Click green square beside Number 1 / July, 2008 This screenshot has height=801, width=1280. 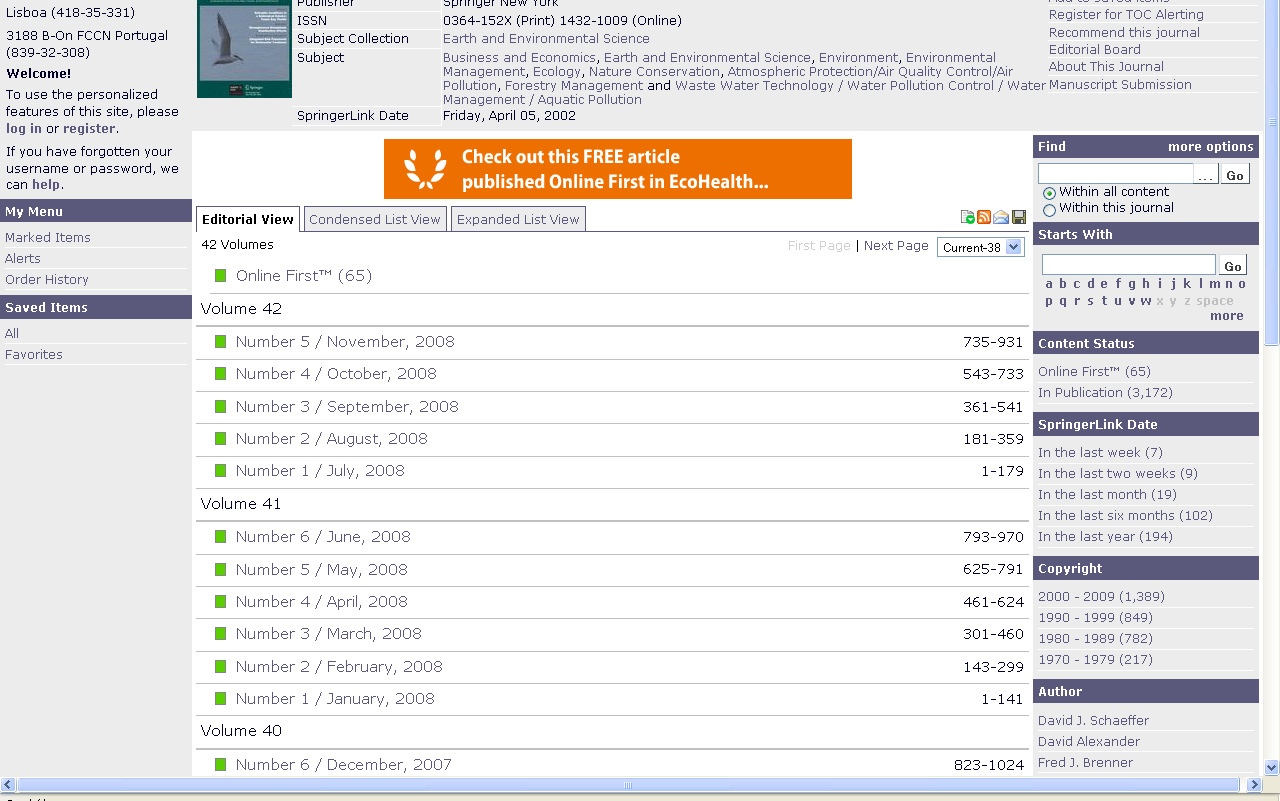[x=220, y=470]
